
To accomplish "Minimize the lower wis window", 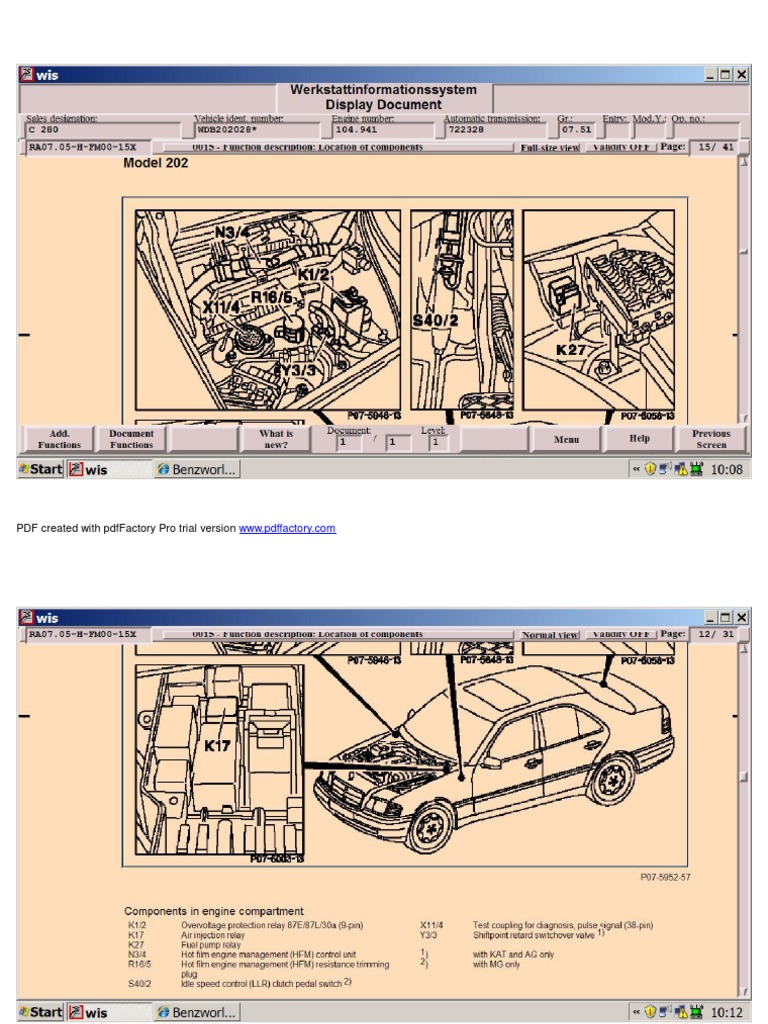I will 711,617.
